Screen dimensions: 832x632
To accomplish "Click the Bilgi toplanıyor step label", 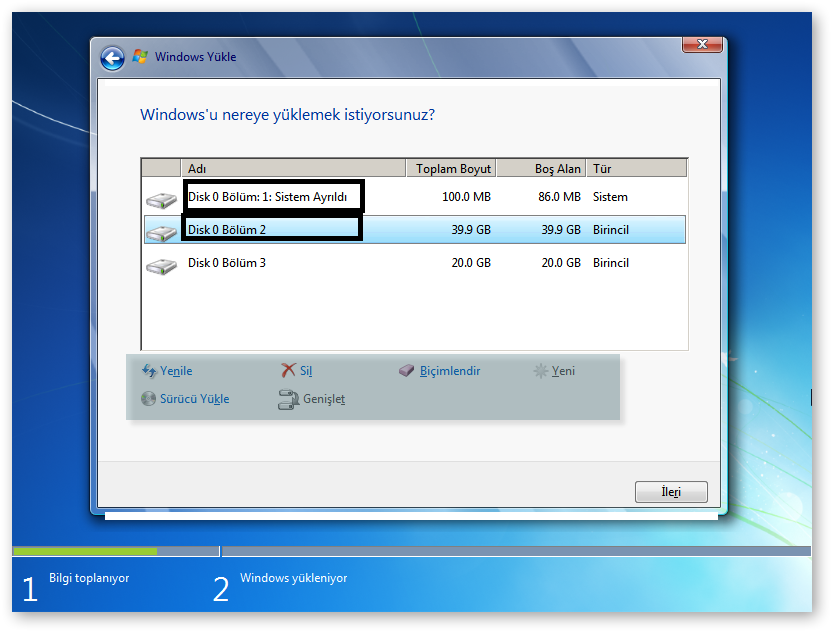I will 89,578.
